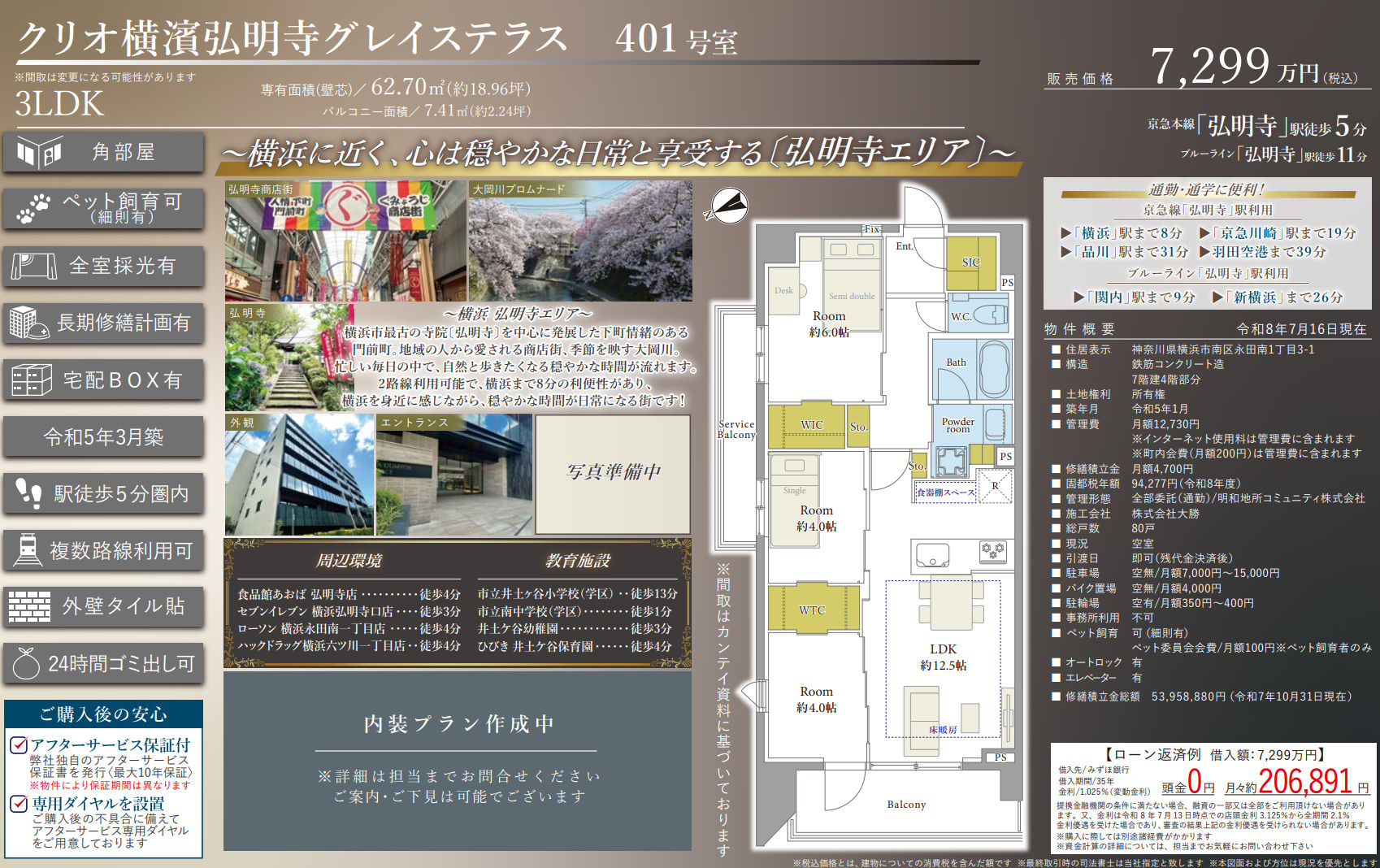
Task: Open the エントランス entrance photo
Action: tap(454, 475)
